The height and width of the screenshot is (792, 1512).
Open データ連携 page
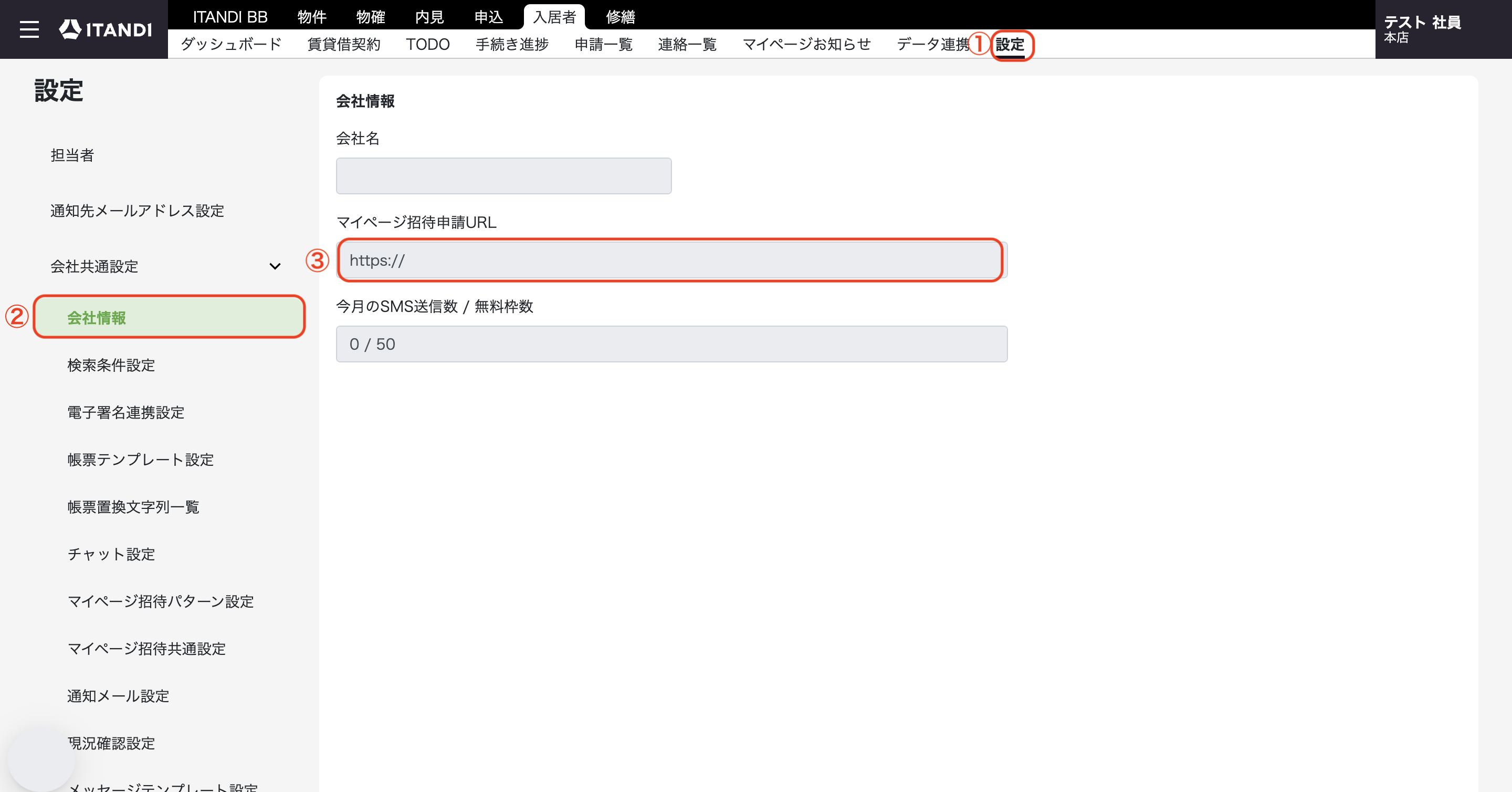coord(933,44)
